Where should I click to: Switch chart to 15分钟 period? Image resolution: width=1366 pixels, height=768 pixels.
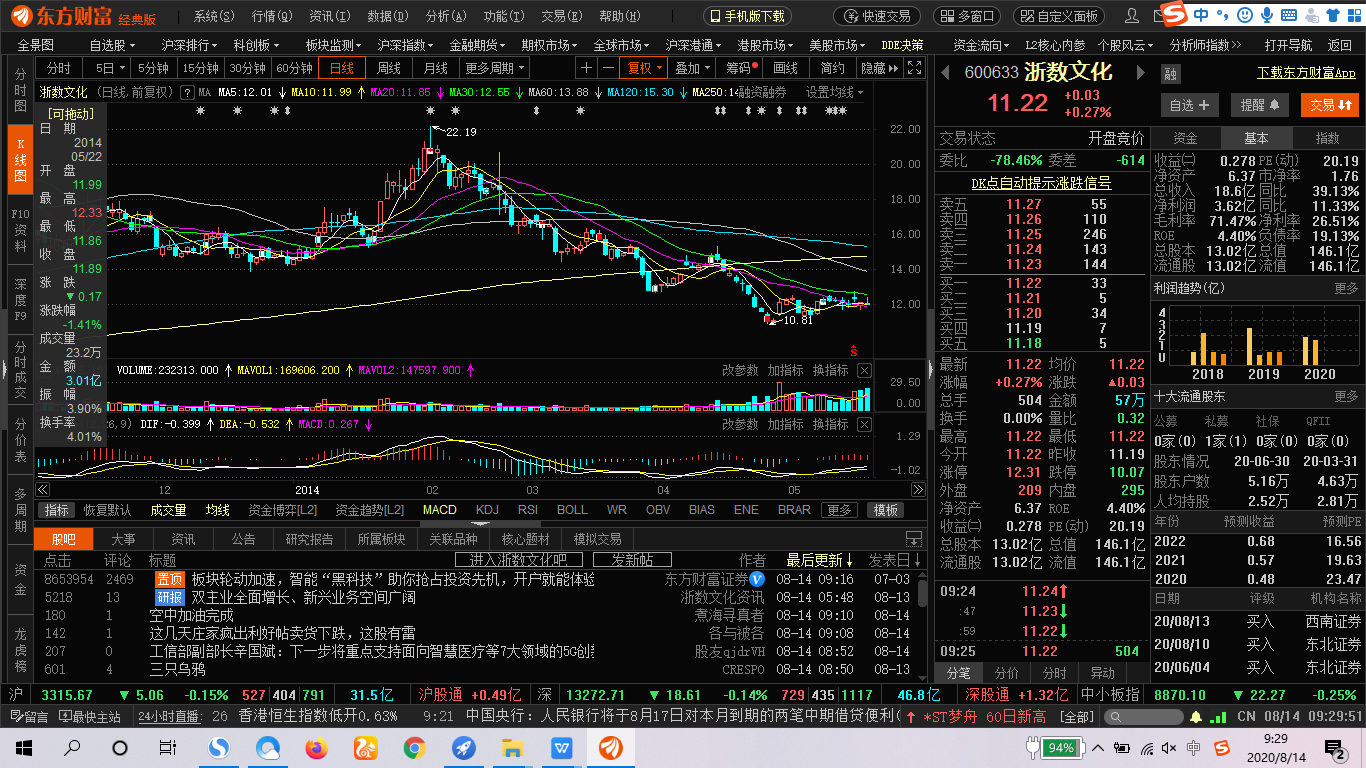(200, 68)
